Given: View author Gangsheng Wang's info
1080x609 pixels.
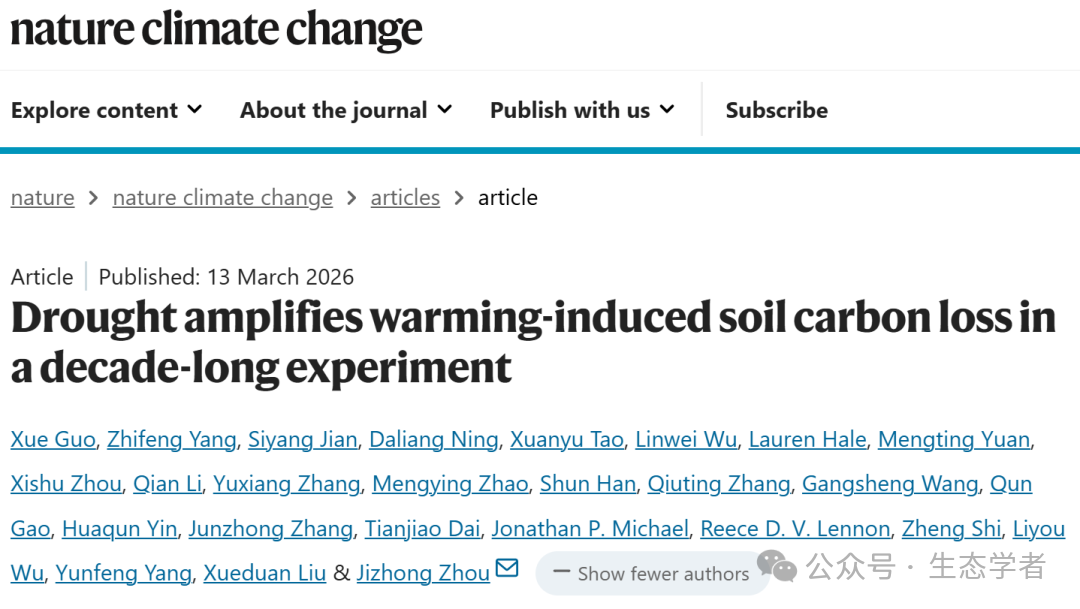Looking at the screenshot, I should pos(889,484).
